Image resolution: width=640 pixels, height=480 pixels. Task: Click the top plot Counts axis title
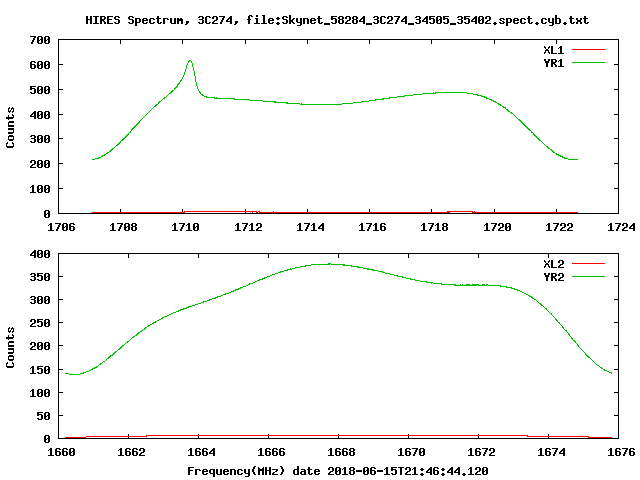pyautogui.click(x=10, y=127)
